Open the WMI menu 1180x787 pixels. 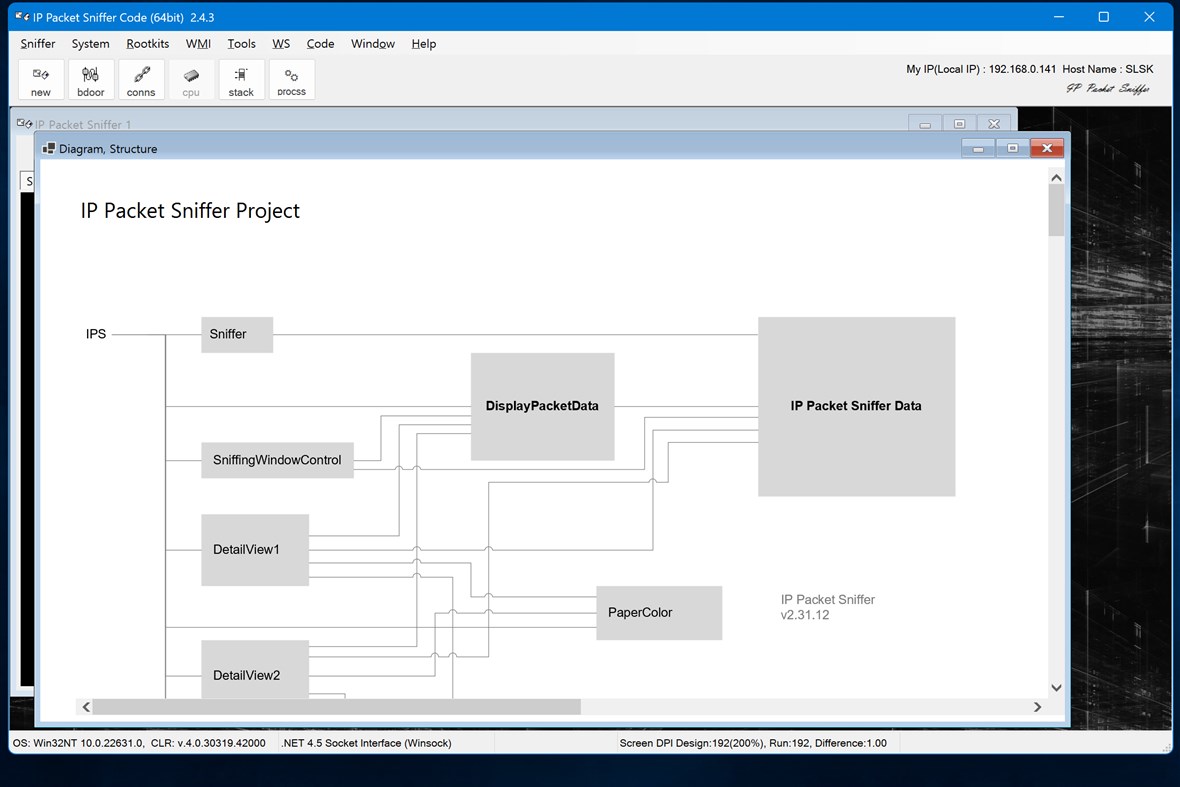coord(198,44)
